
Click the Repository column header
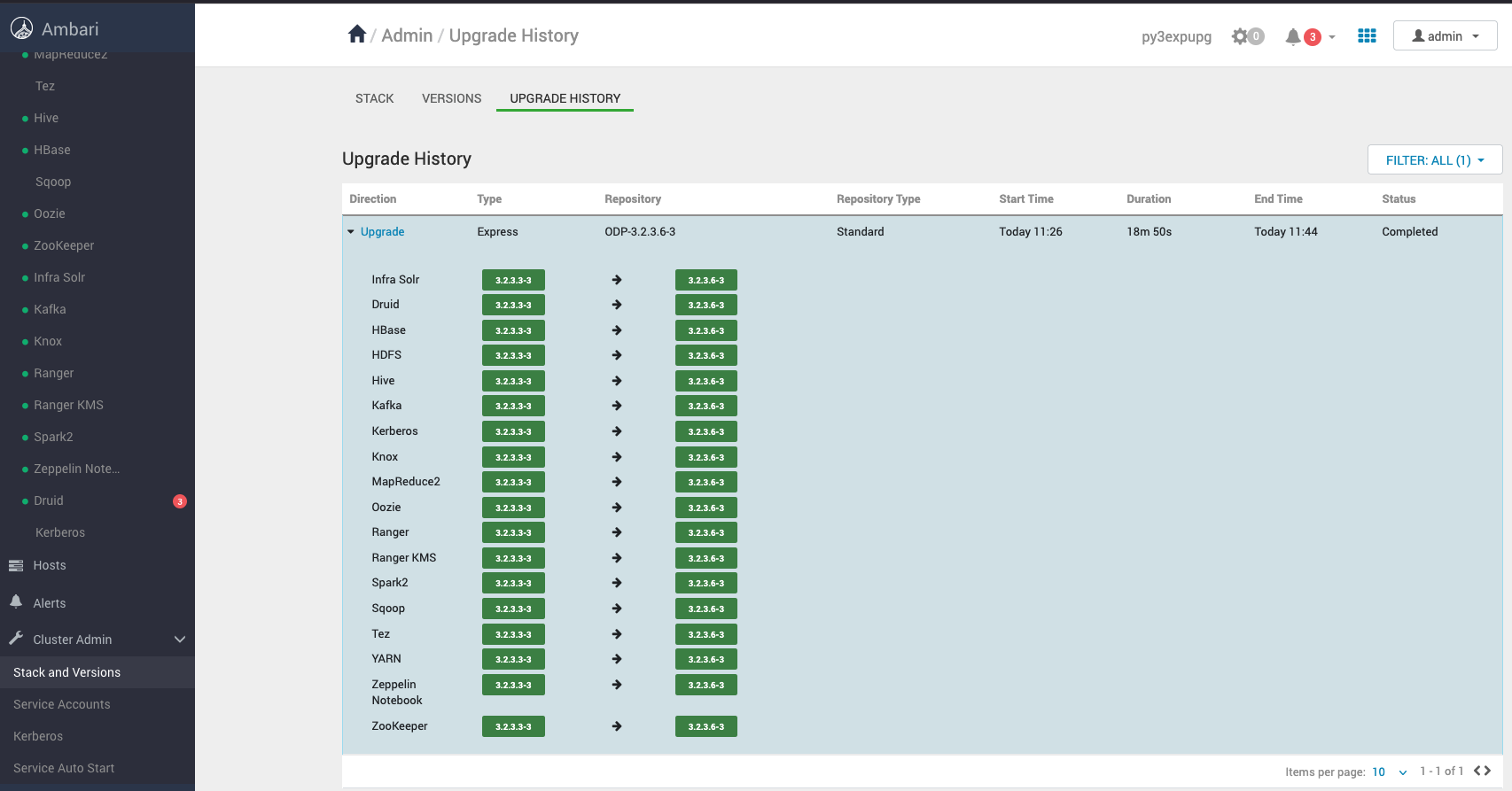coord(633,199)
